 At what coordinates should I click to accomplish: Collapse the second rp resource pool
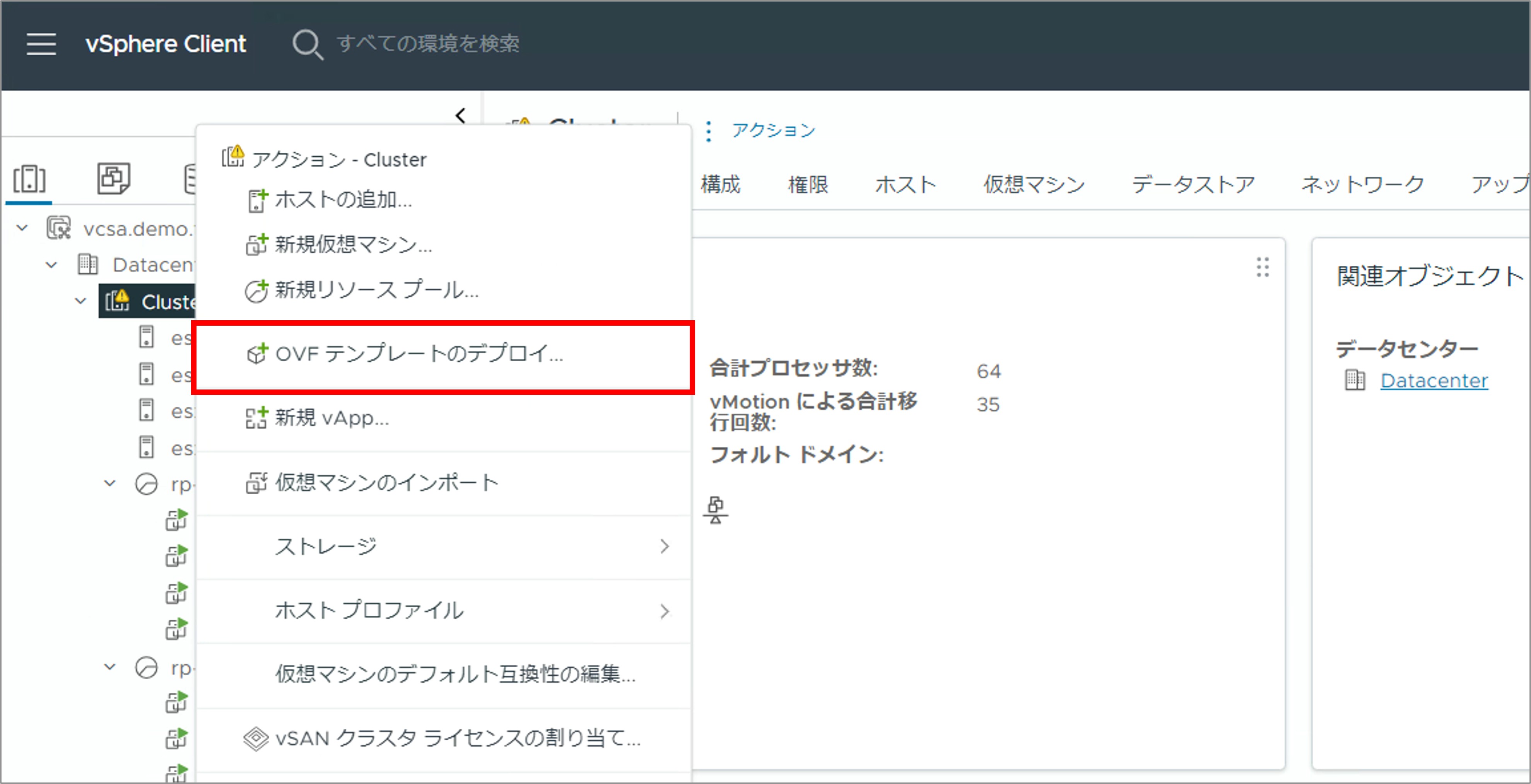(x=110, y=667)
